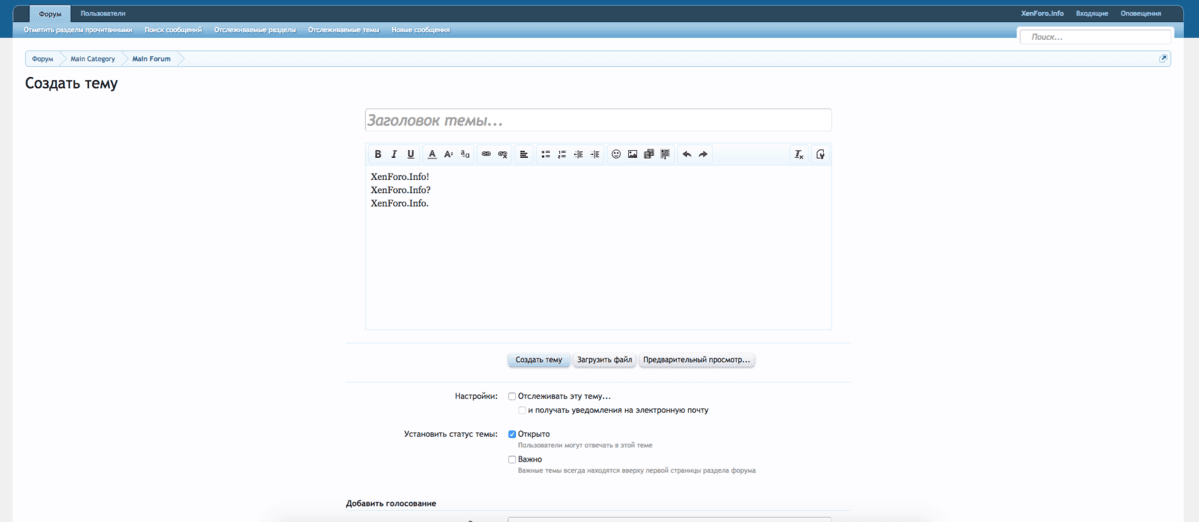Open the 'Входящие' inbox link

[x=1091, y=14]
